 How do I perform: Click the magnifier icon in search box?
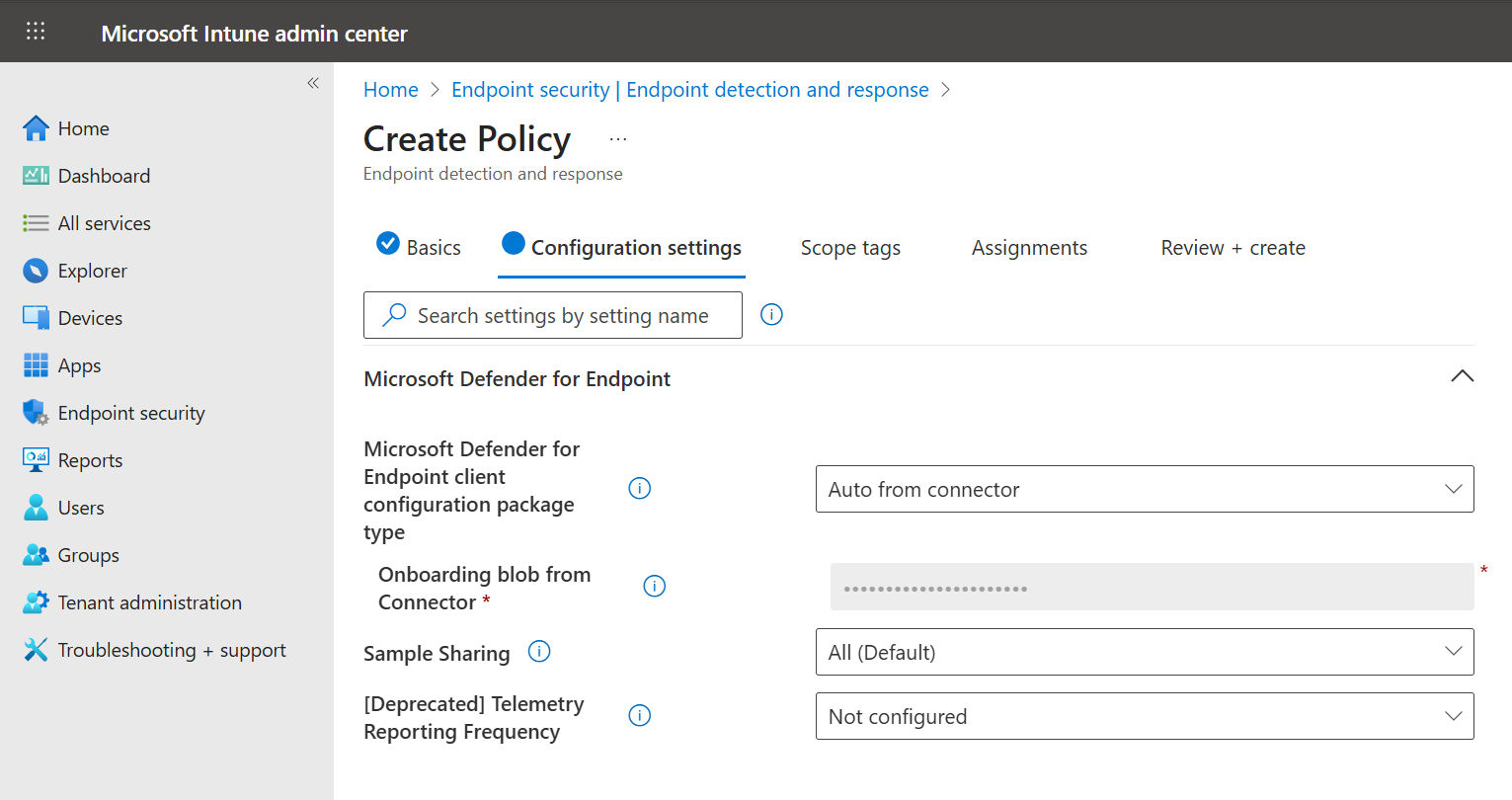tap(394, 314)
